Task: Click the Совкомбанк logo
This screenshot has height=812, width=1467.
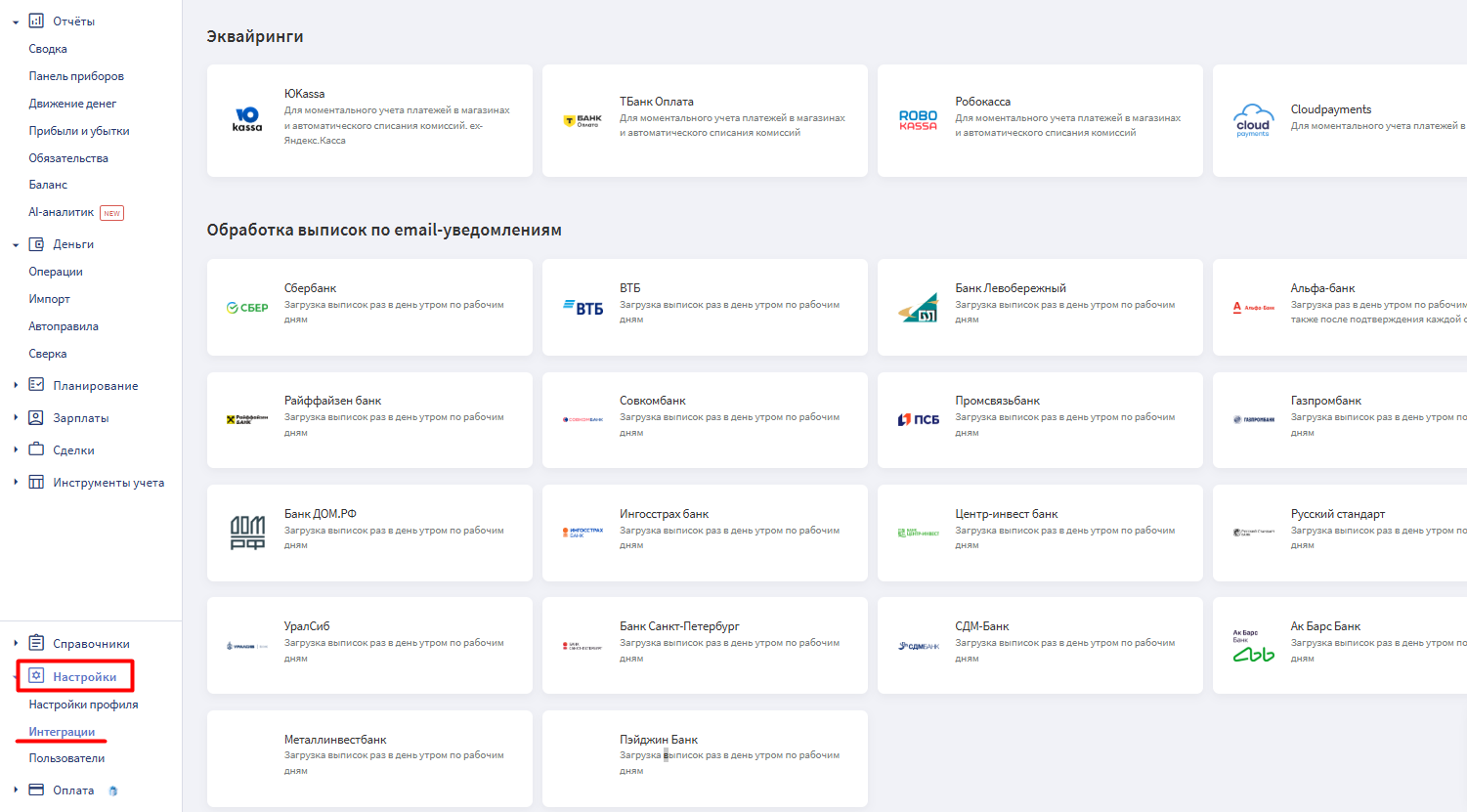Action: coord(582,419)
